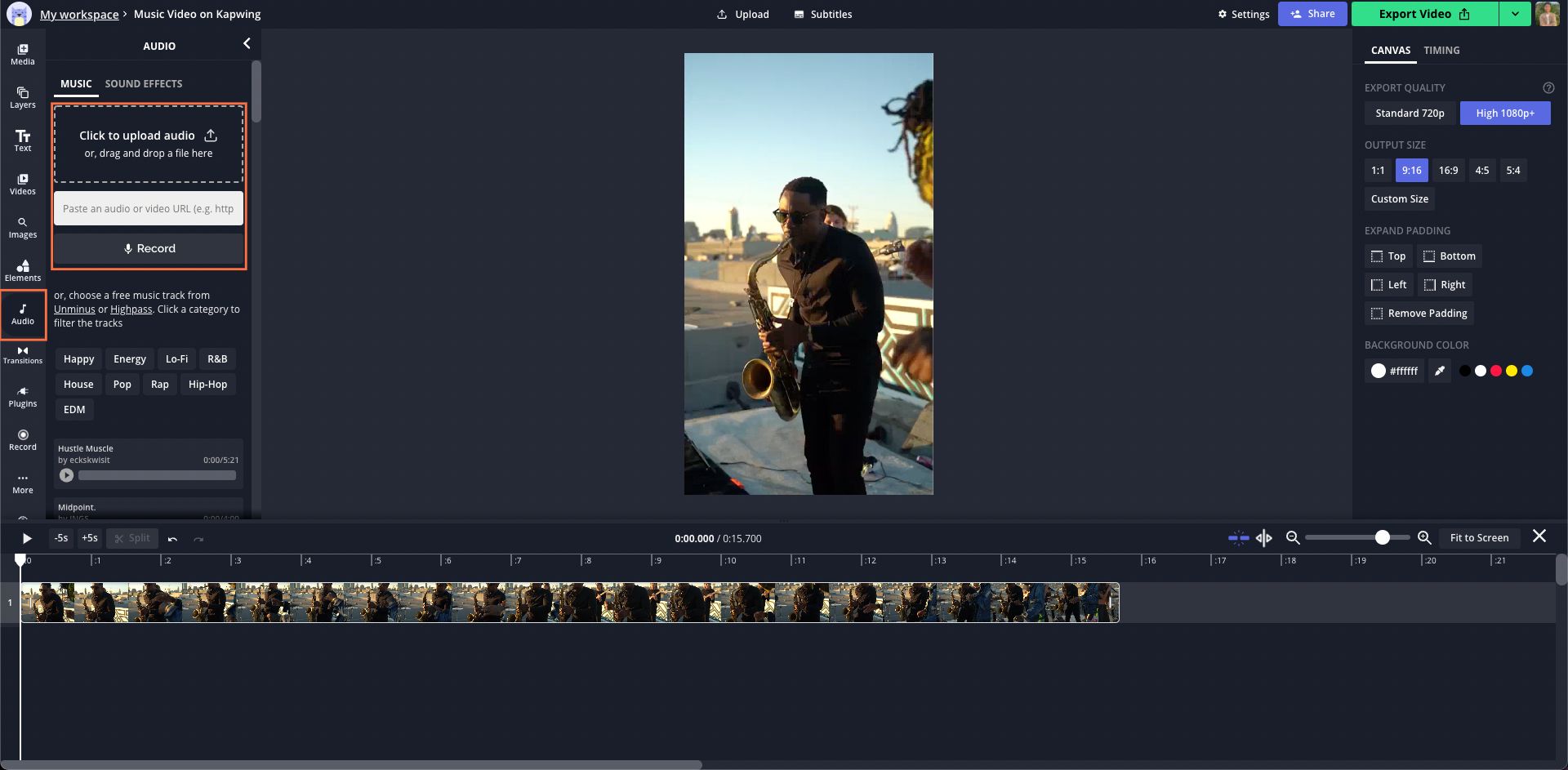Click the undo arrow in timeline toolbar
1568x770 pixels.
tap(172, 539)
